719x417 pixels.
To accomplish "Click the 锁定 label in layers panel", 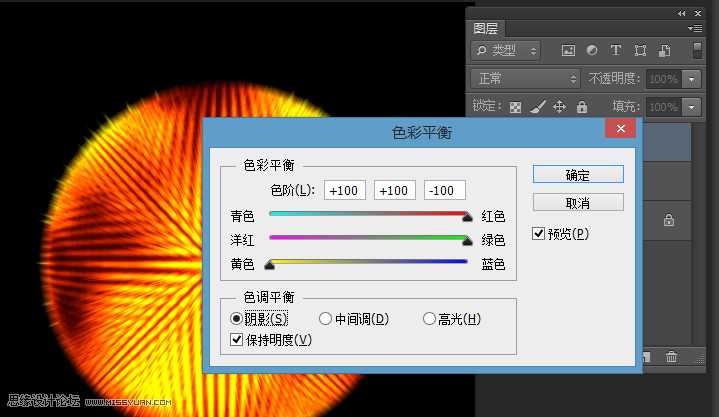I will click(487, 106).
